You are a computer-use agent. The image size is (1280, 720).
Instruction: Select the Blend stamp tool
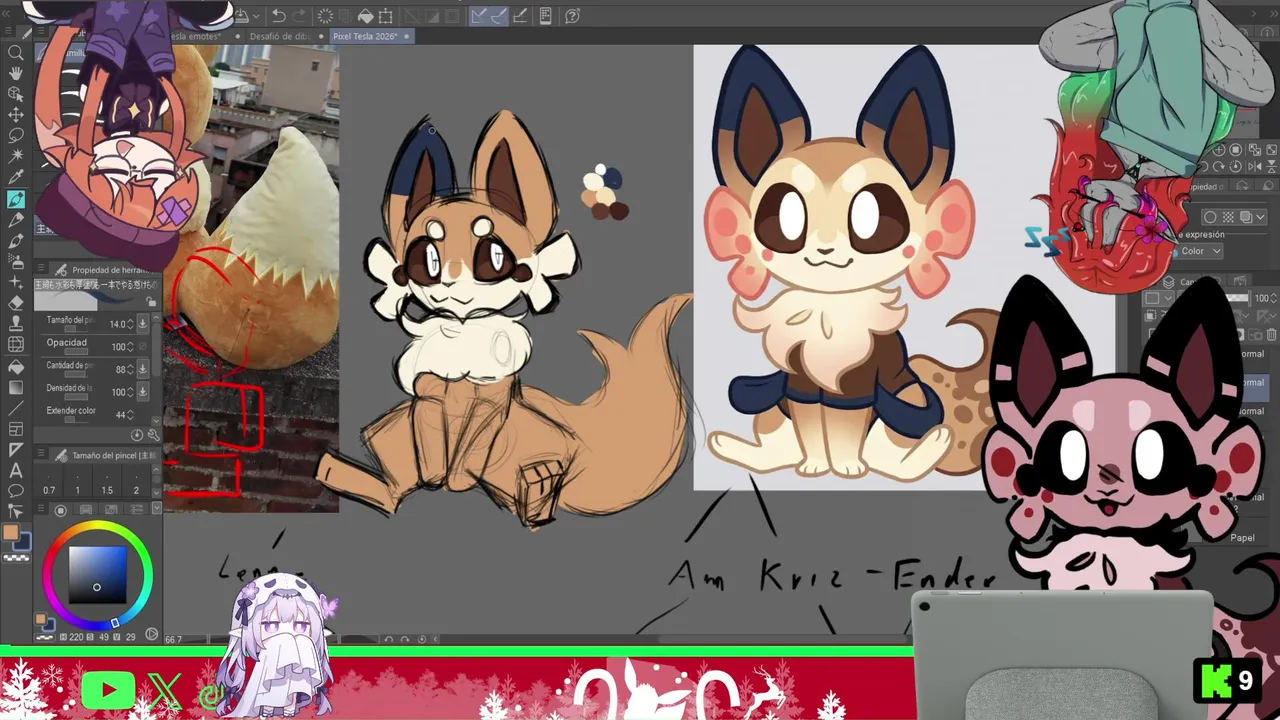coord(16,324)
